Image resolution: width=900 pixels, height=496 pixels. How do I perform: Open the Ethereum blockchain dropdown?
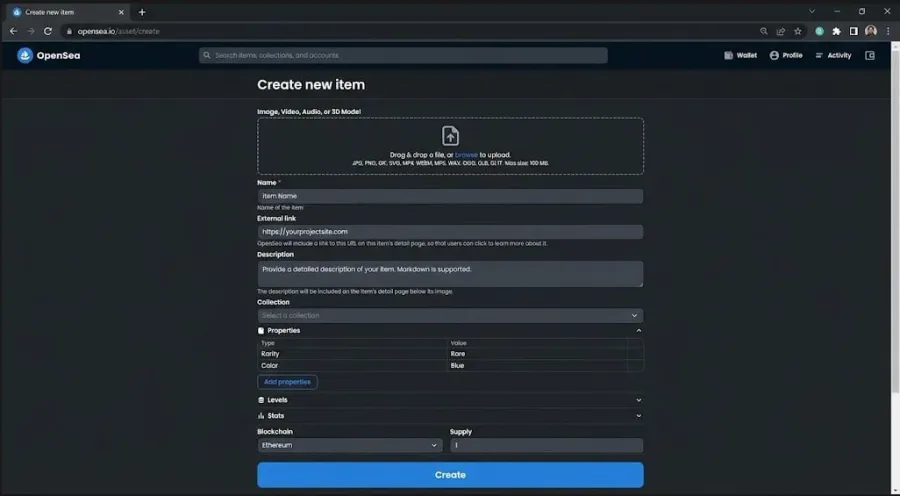(350, 445)
